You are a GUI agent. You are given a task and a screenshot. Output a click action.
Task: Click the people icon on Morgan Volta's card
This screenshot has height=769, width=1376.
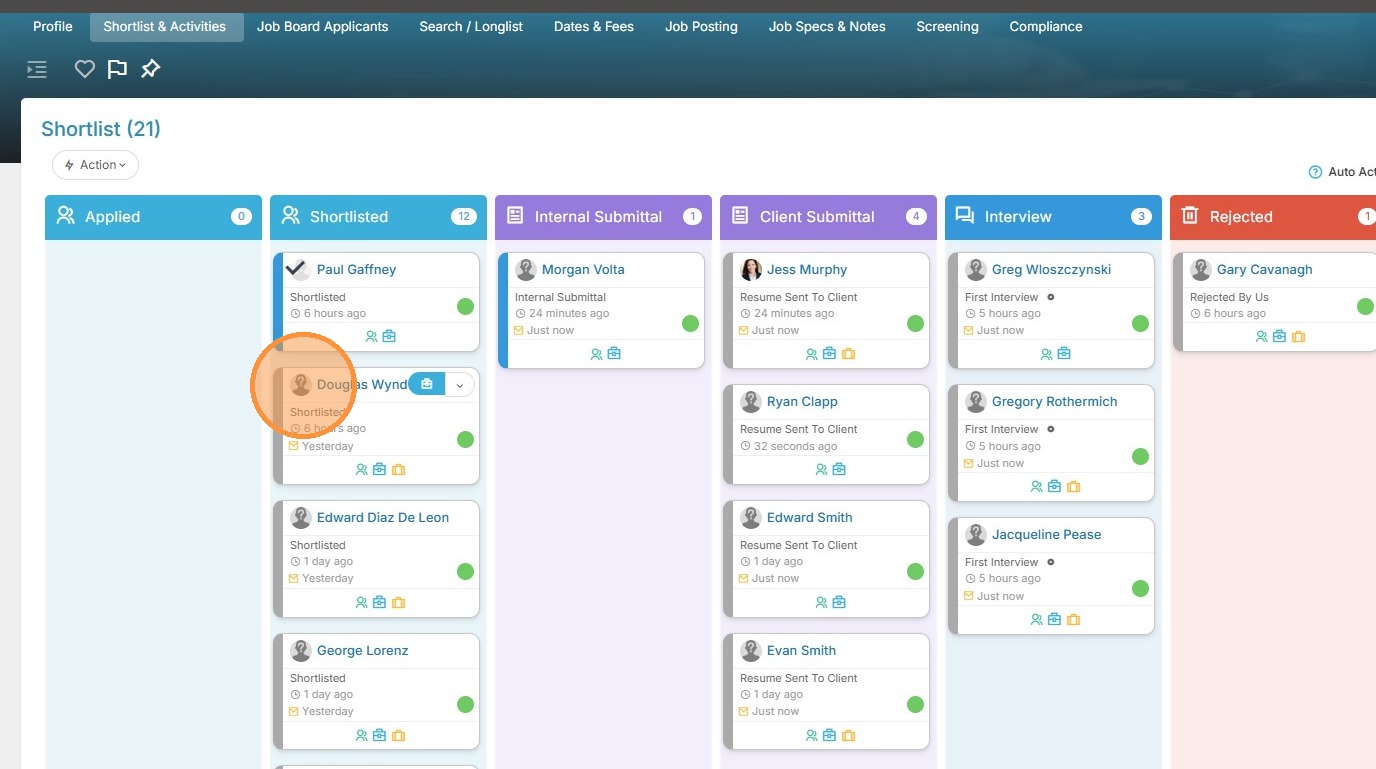pyautogui.click(x=596, y=354)
